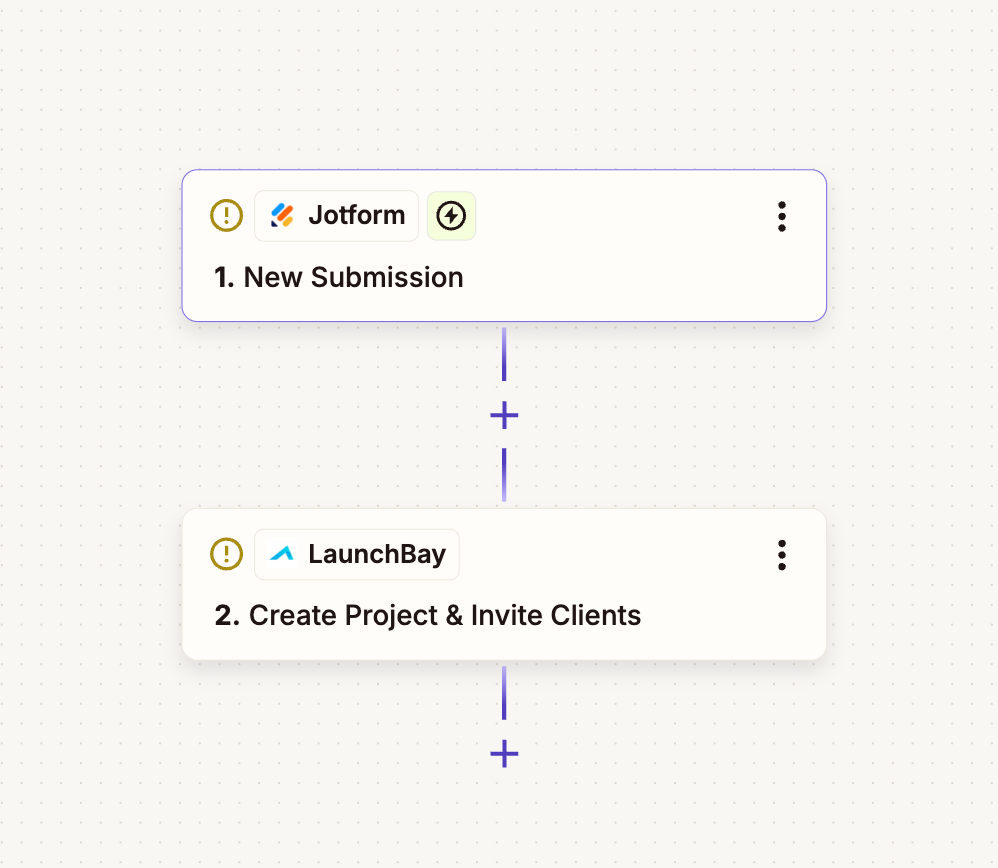Viewport: 998px width, 868px height.
Task: Click the '1. New Submission' title
Action: [339, 277]
